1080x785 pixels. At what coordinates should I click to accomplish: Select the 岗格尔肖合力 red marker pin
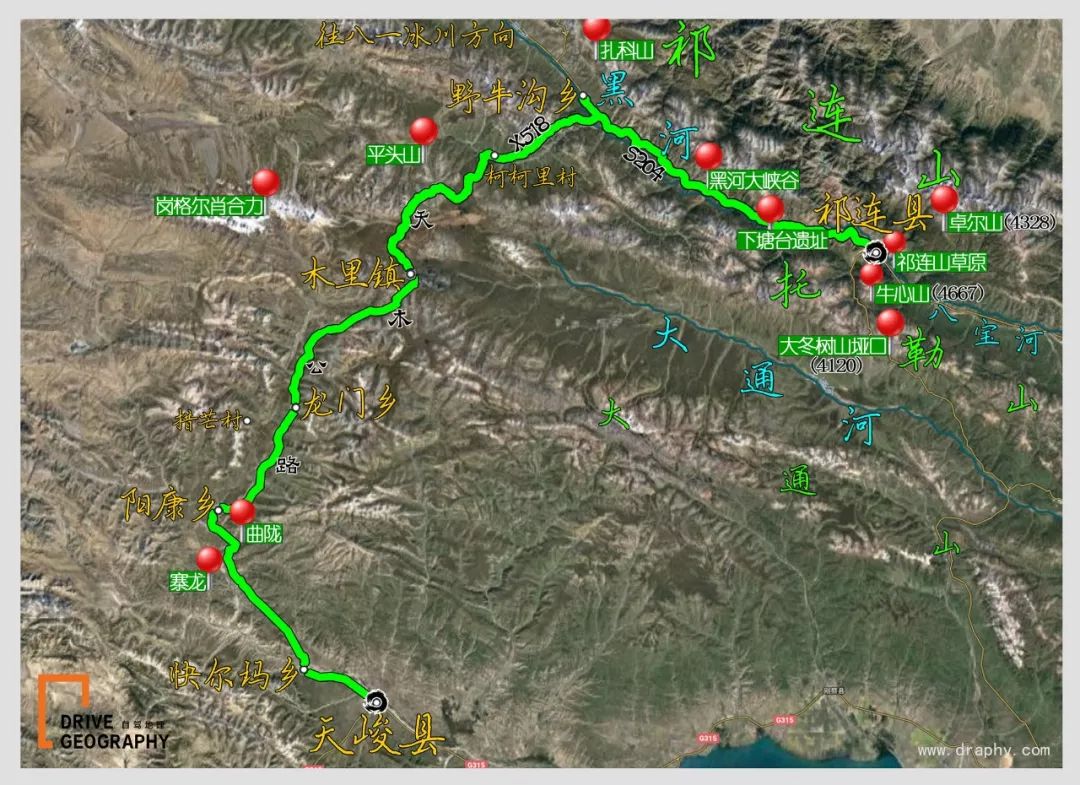click(266, 182)
